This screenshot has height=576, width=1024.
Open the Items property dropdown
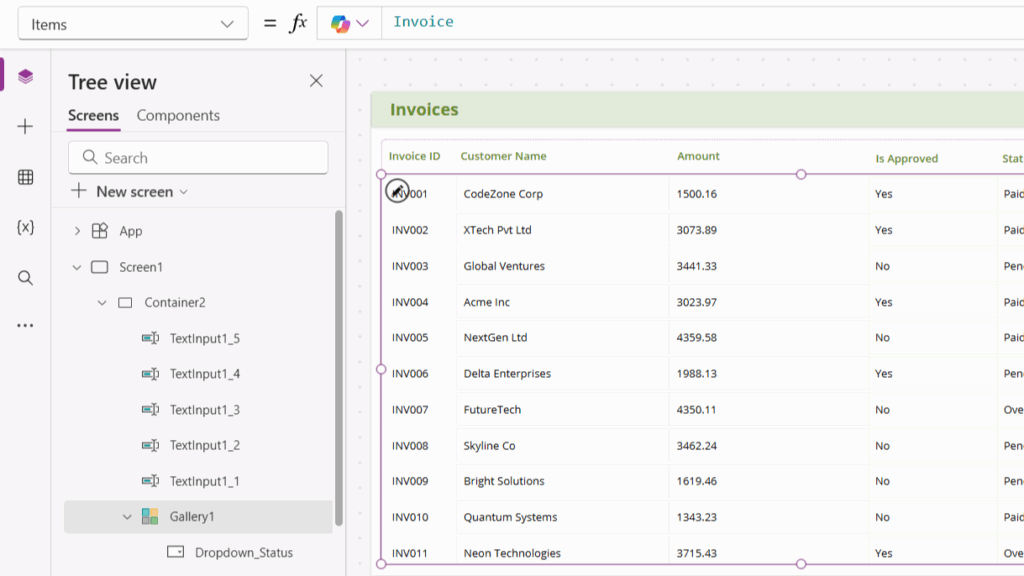(x=133, y=24)
